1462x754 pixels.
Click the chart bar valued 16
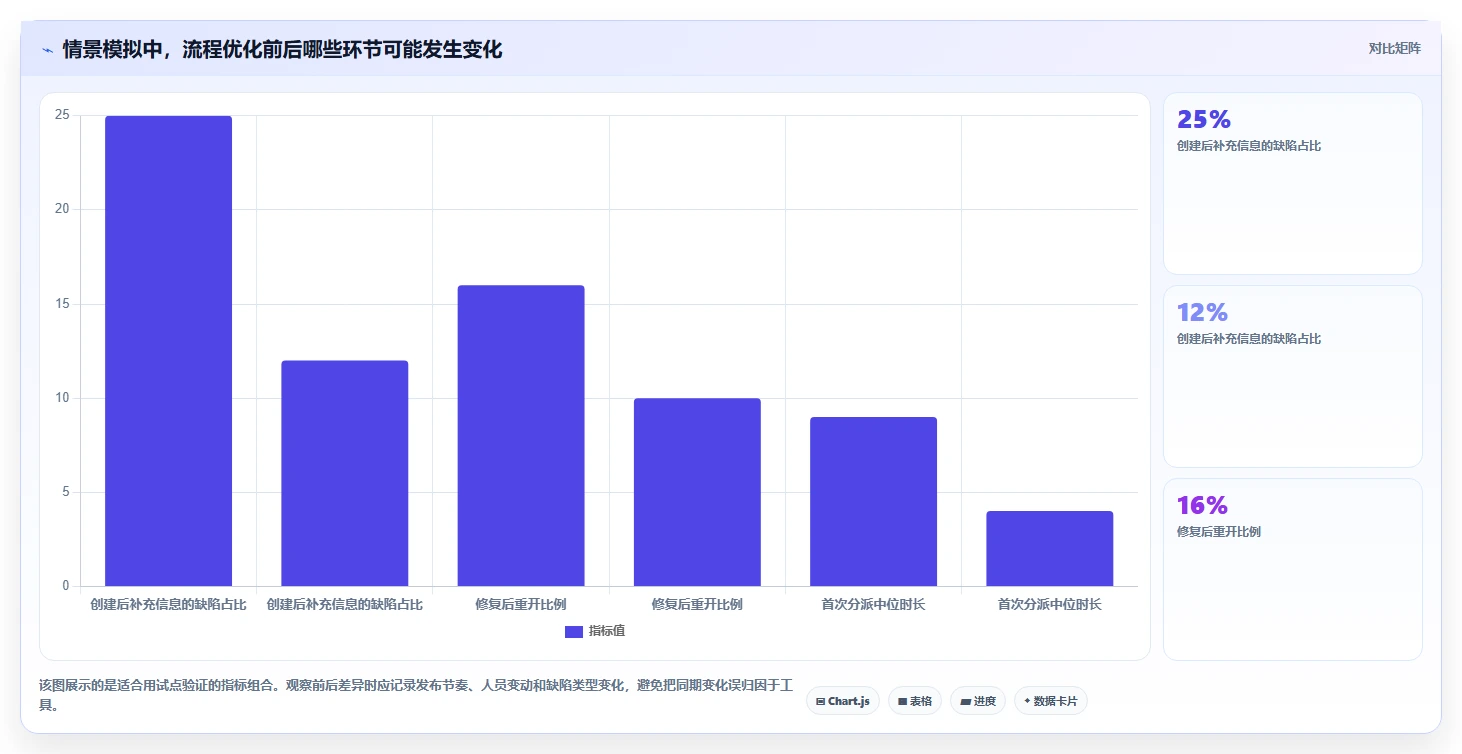coord(521,436)
